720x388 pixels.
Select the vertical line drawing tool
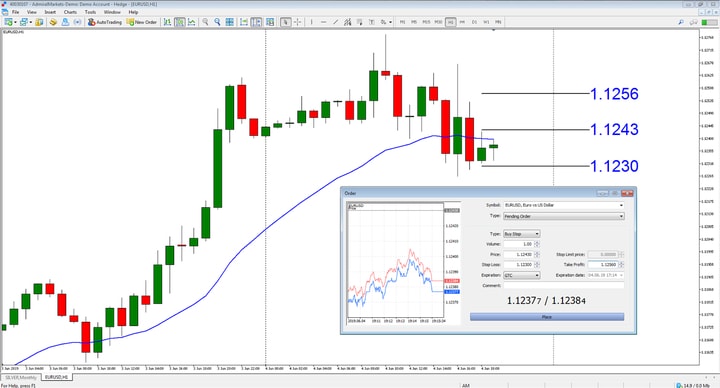click(311, 22)
